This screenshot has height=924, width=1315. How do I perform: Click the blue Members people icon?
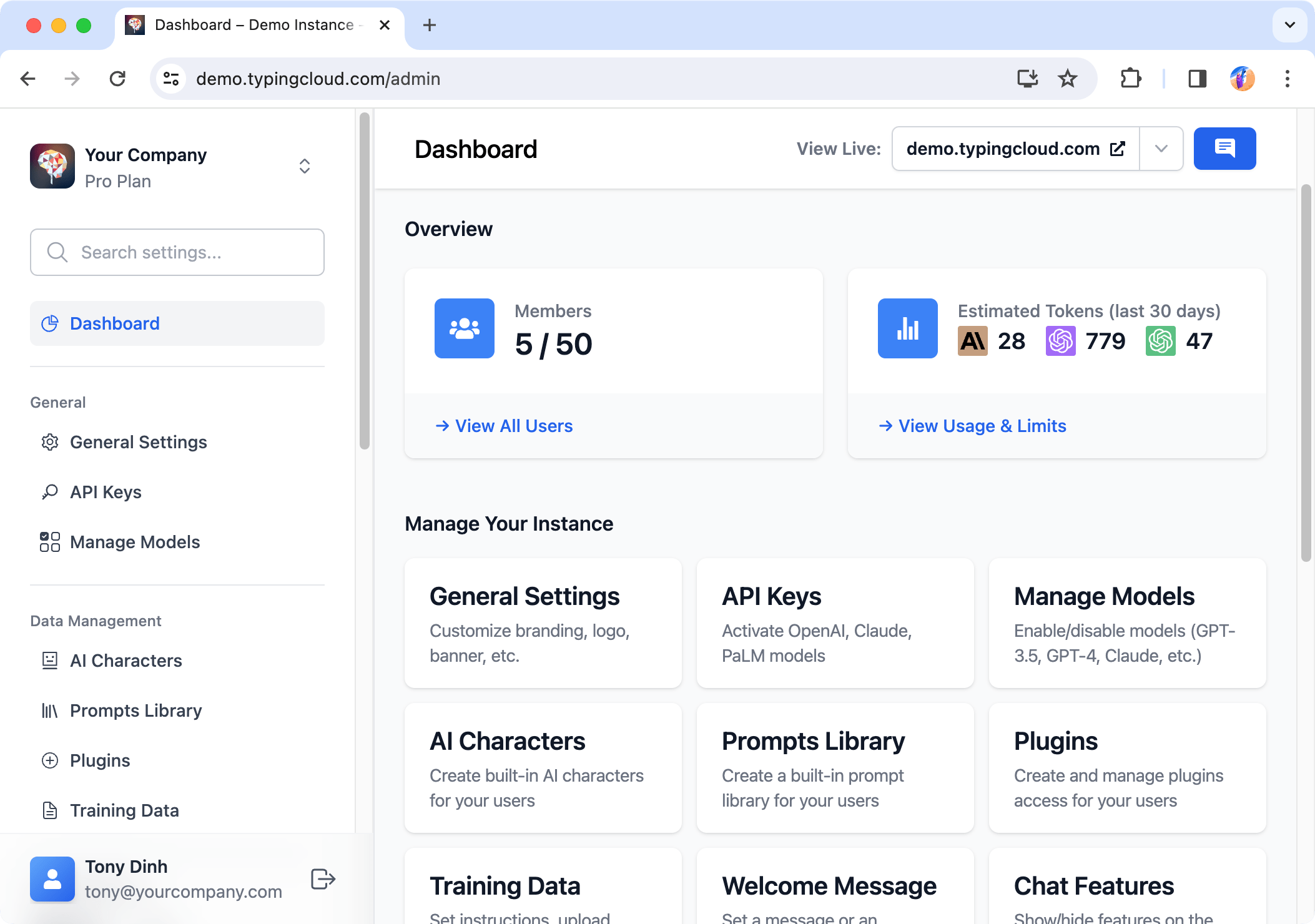coord(464,328)
